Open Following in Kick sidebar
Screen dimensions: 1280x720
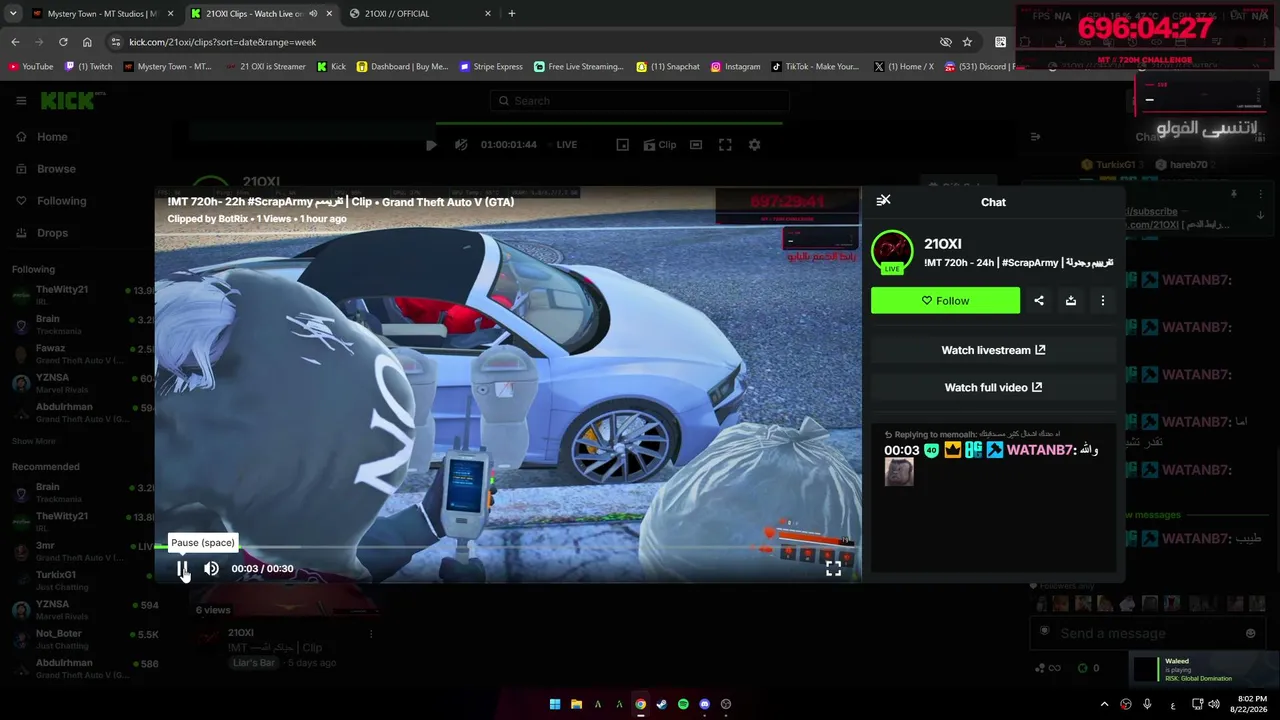62,201
